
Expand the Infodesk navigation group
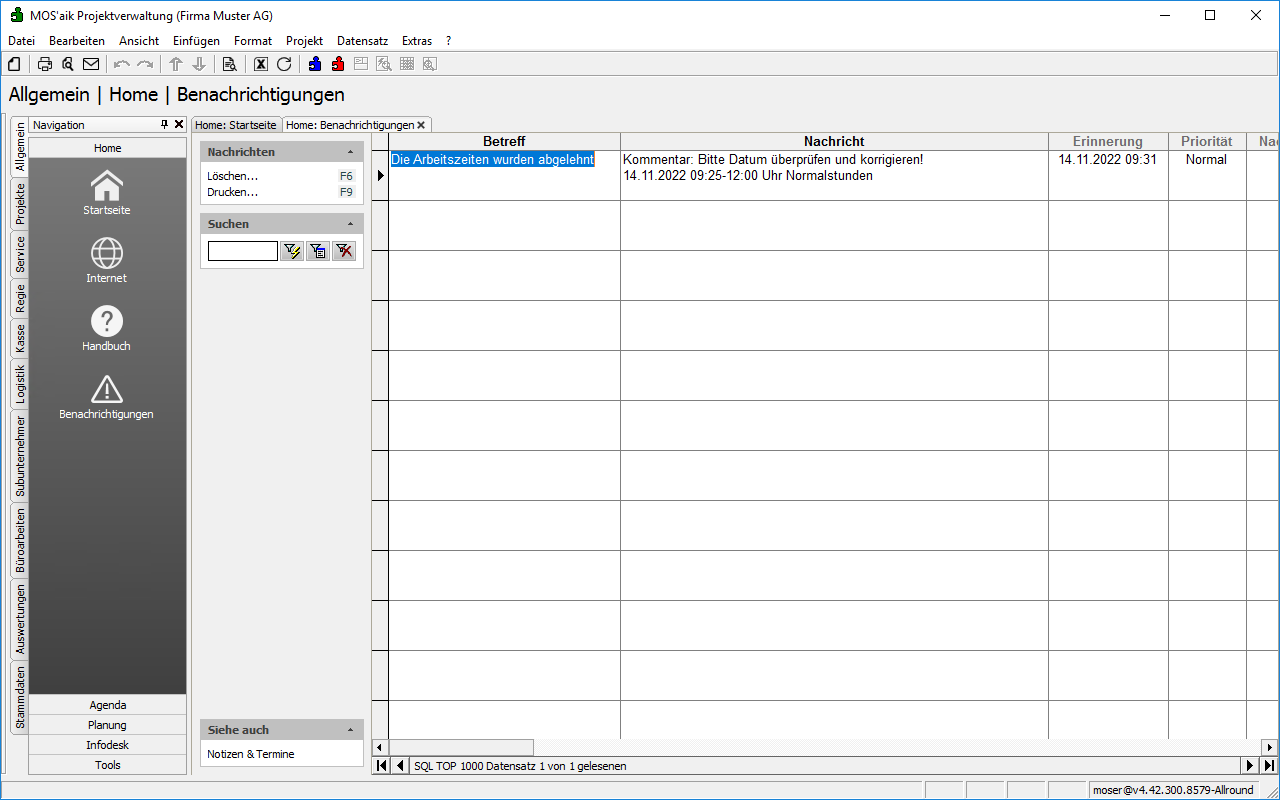[x=108, y=745]
